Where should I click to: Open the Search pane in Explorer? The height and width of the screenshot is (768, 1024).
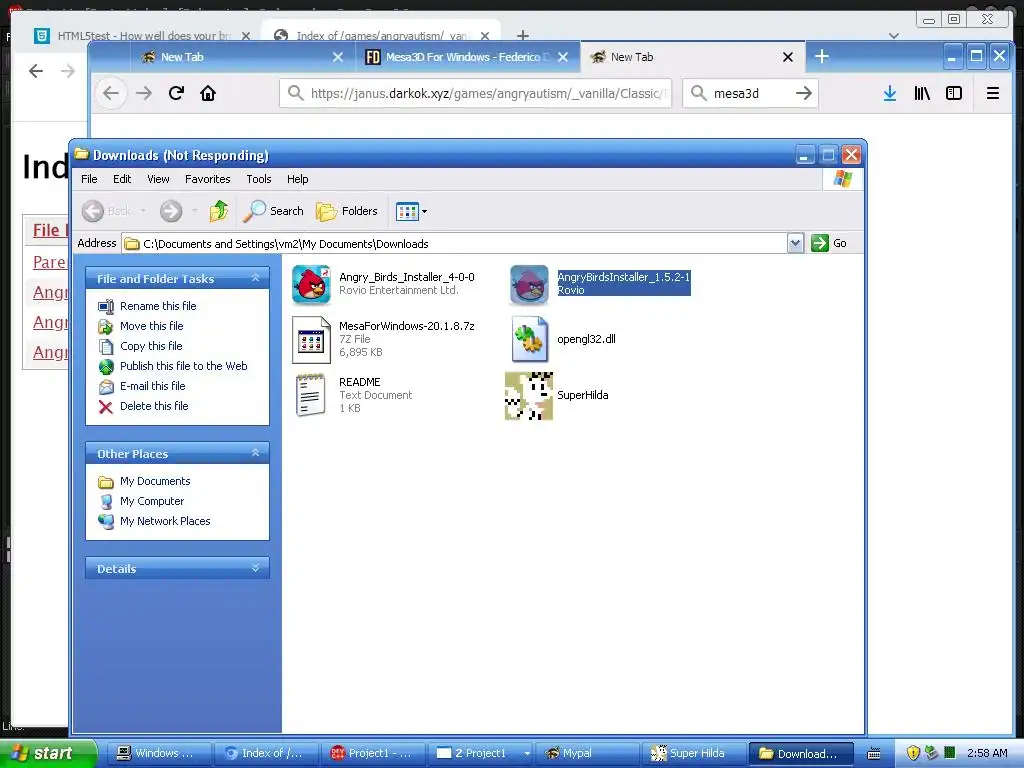point(274,211)
